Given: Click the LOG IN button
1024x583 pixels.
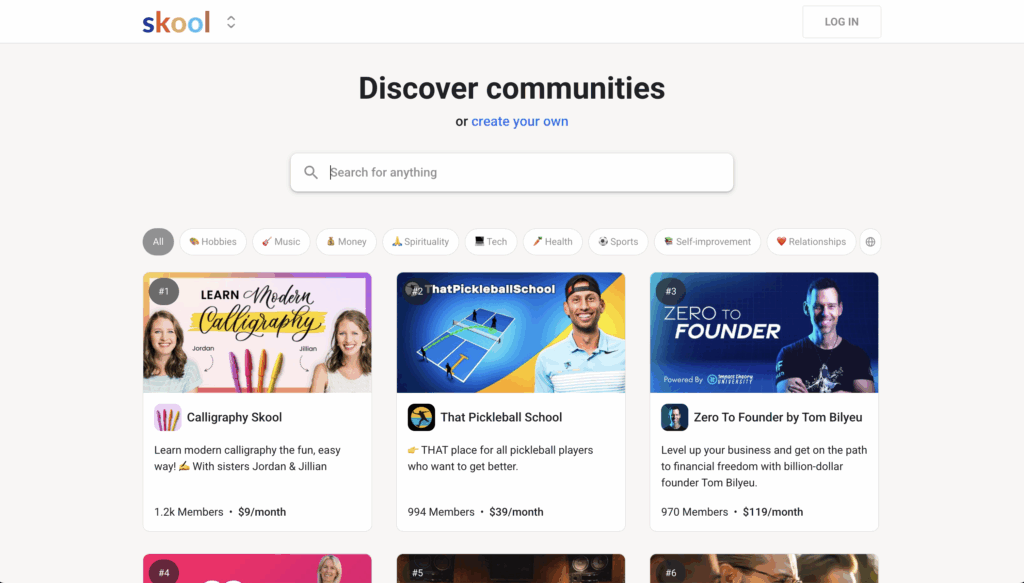Looking at the screenshot, I should pos(841,22).
